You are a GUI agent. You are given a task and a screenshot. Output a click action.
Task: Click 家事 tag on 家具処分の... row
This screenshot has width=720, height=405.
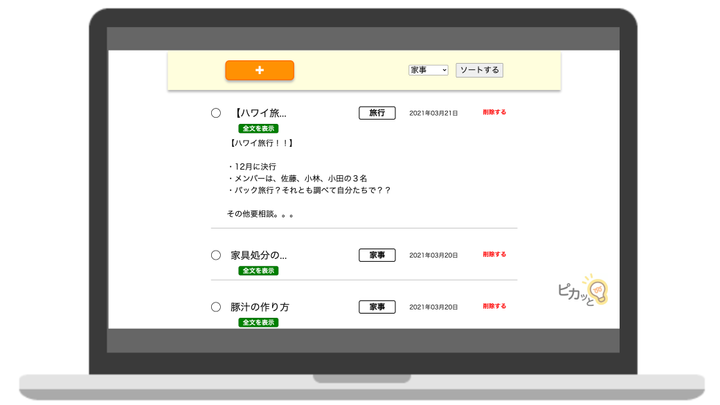tap(377, 255)
